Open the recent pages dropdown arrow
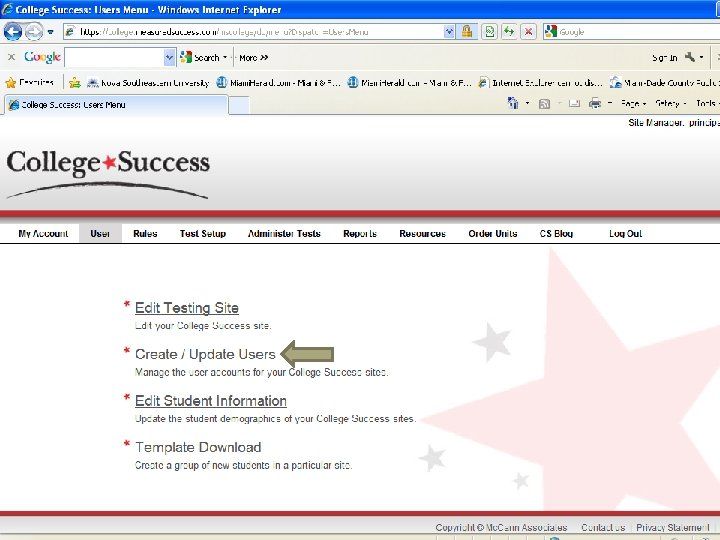This screenshot has width=720, height=540. 51,32
